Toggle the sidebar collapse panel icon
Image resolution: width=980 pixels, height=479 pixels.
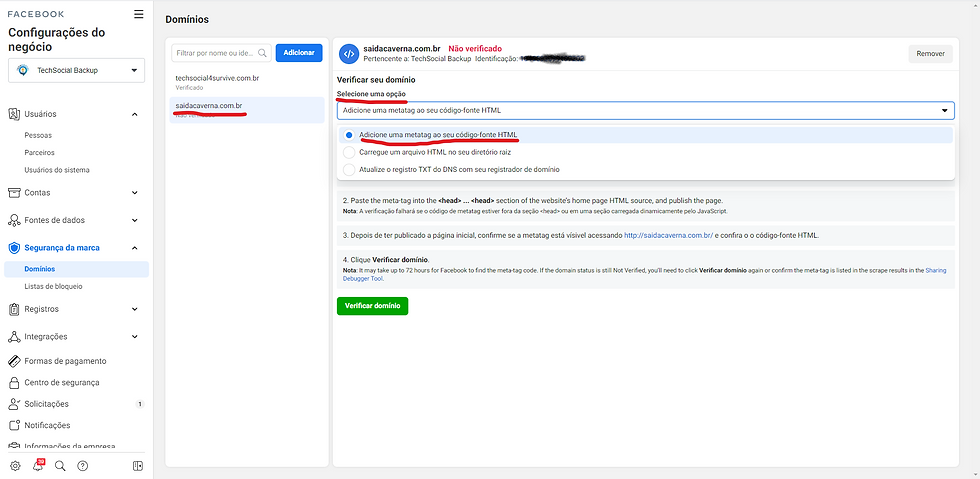click(x=138, y=466)
